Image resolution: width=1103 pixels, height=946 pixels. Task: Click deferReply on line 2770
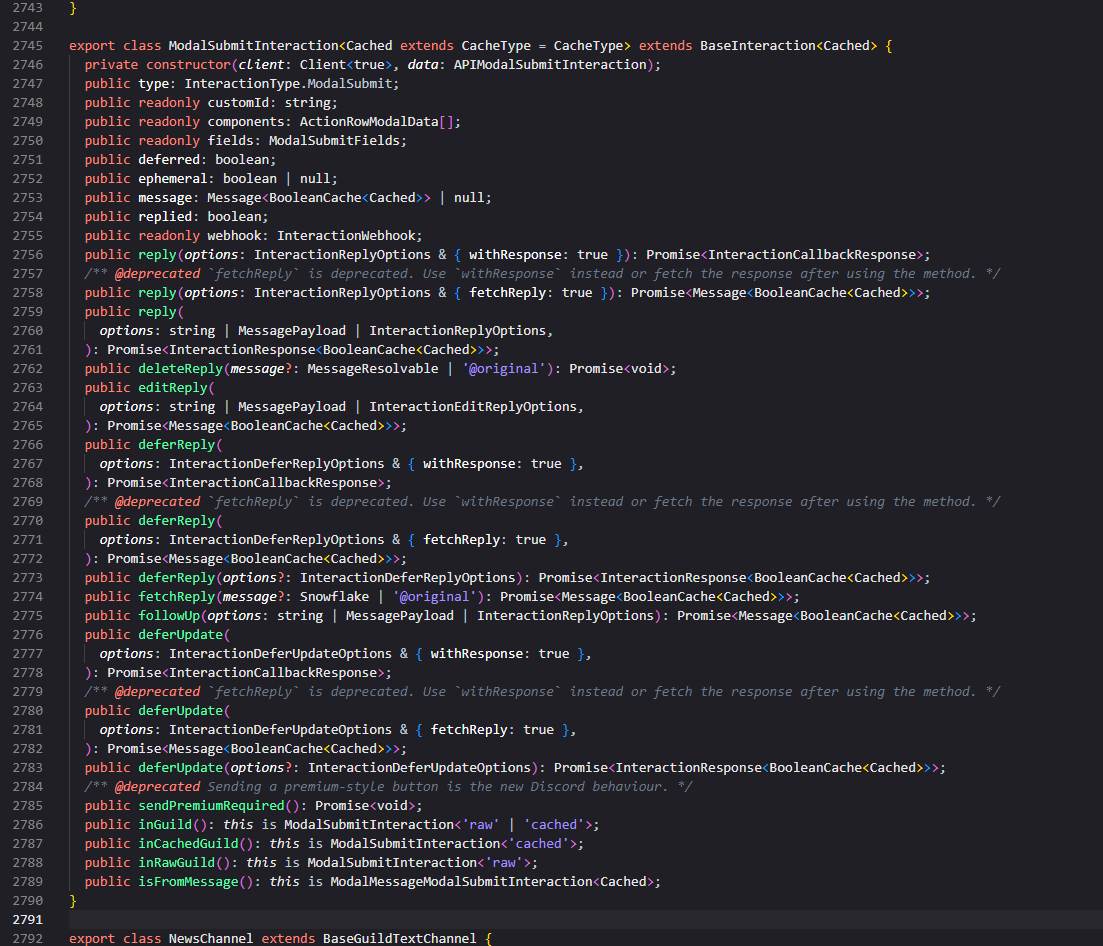click(177, 520)
